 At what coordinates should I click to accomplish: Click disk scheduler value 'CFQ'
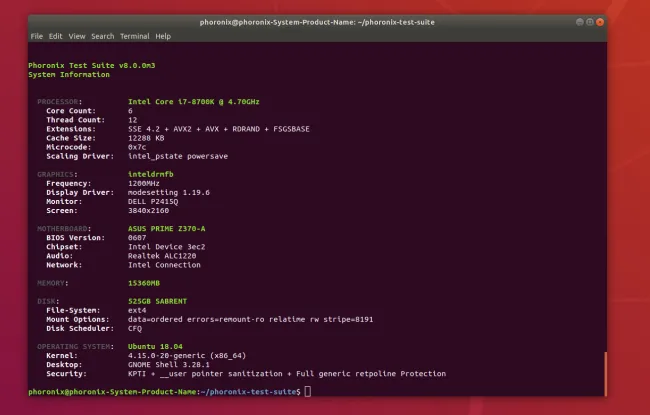135,329
